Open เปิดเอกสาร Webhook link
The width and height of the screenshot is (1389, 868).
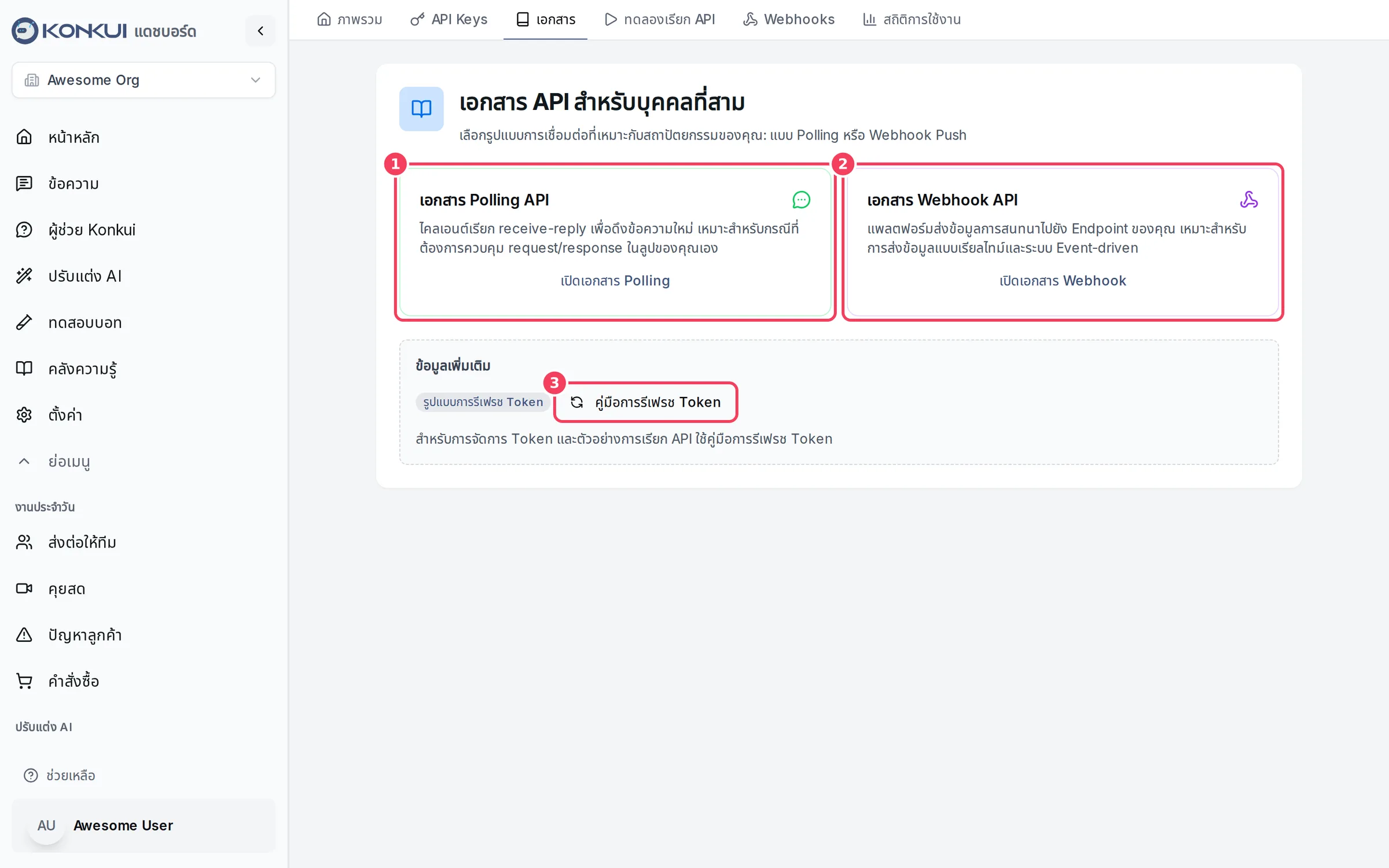tap(1063, 281)
